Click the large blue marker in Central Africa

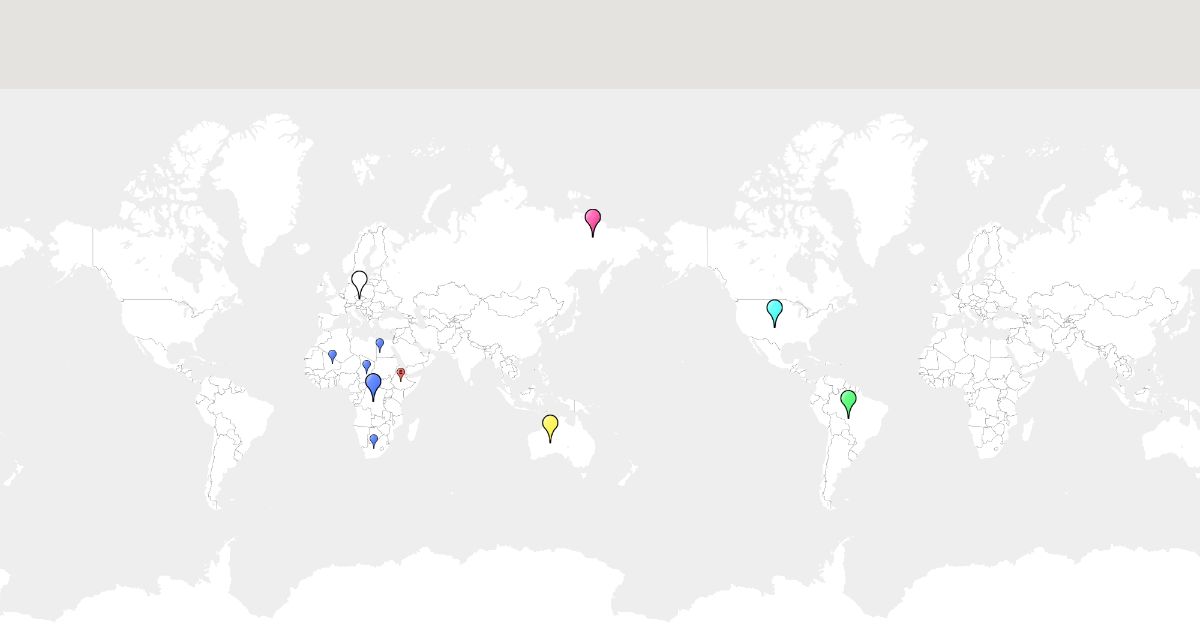373,387
